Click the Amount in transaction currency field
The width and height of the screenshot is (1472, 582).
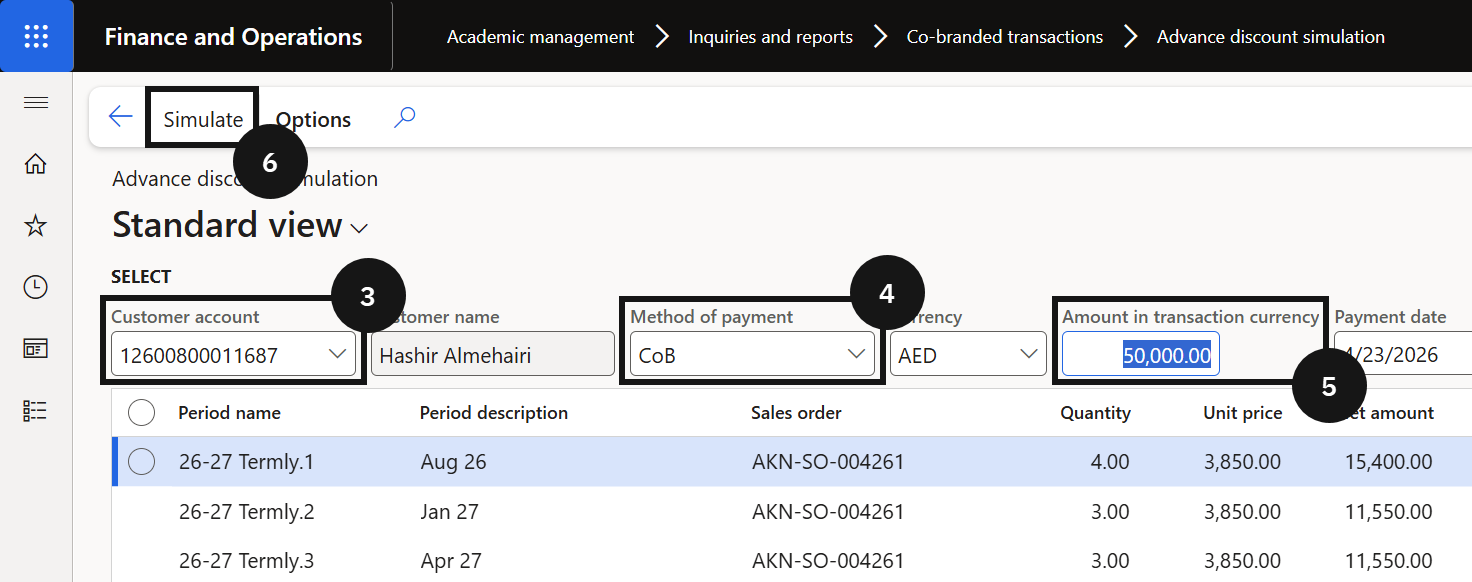1140,354
